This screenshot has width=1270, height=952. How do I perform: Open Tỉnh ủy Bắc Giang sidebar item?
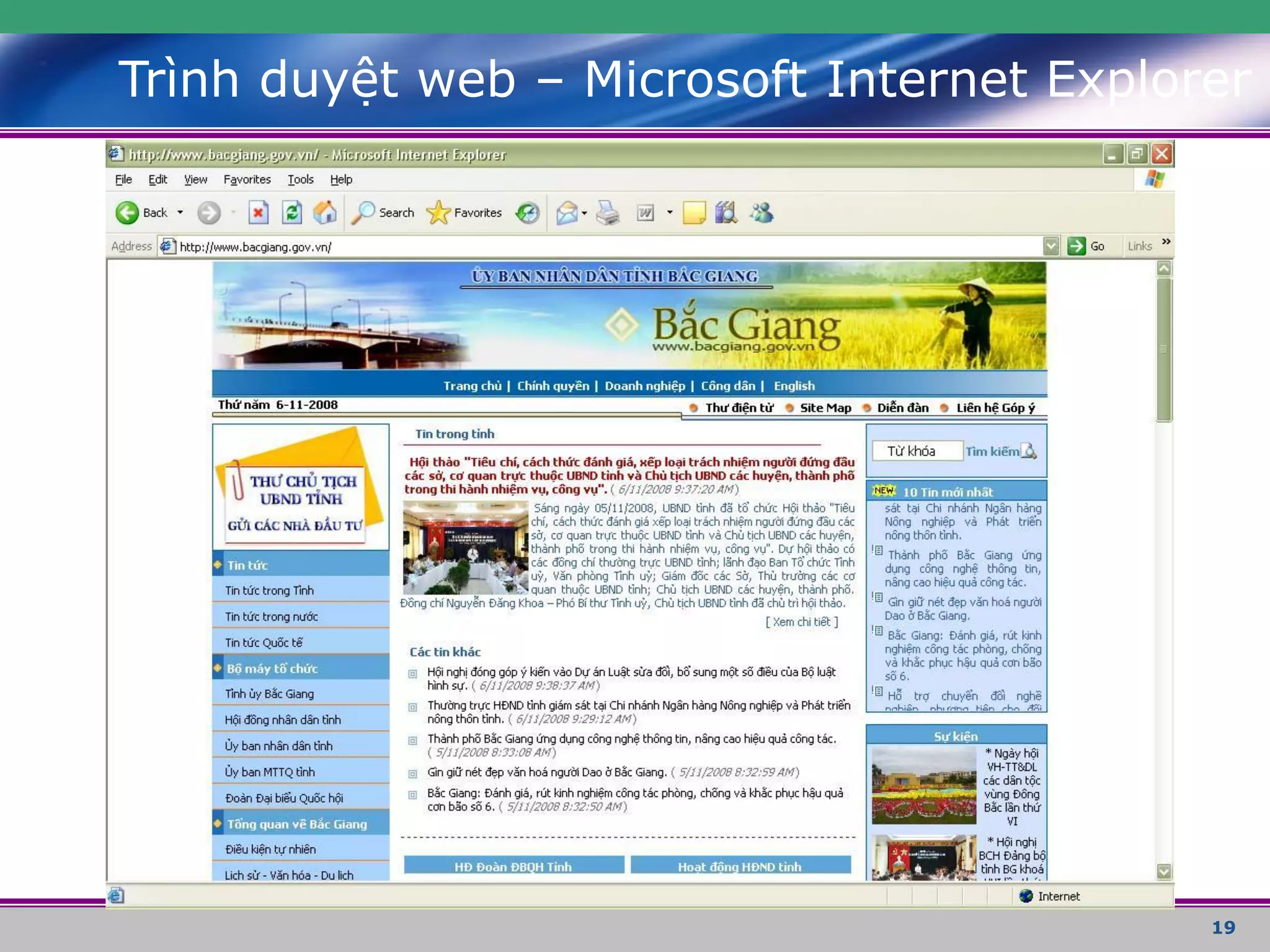(x=301, y=694)
